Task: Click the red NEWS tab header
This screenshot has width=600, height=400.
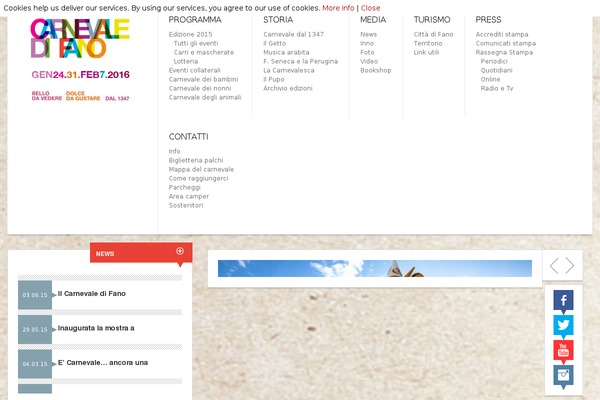Action: click(x=141, y=253)
